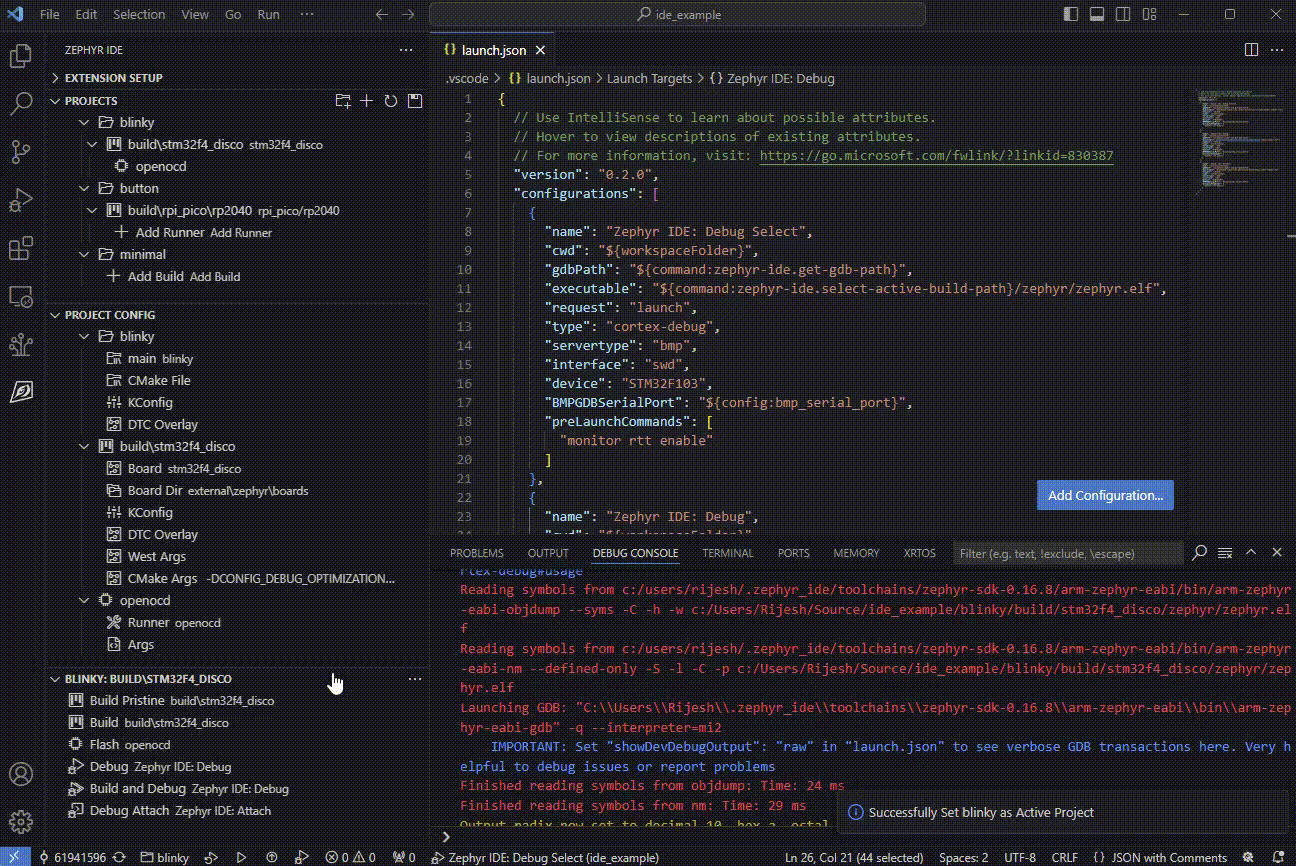Click status bar sync changes icon

tap(119, 857)
